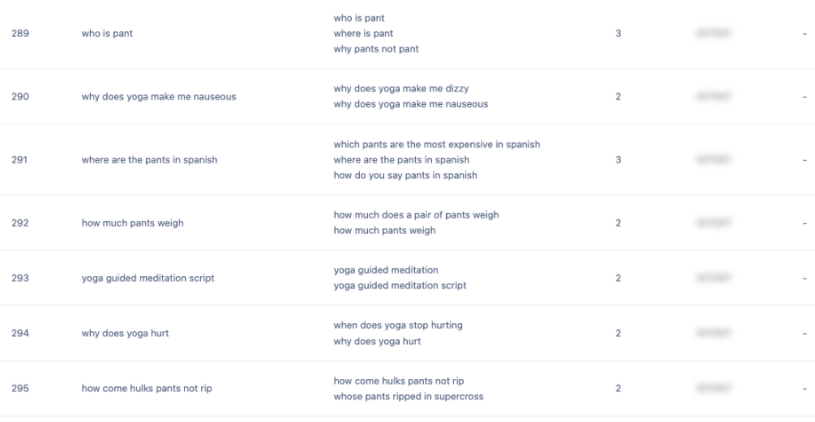Click the keyword "why pants not pant"
Viewport: 815px width, 422px height.
click(376, 49)
